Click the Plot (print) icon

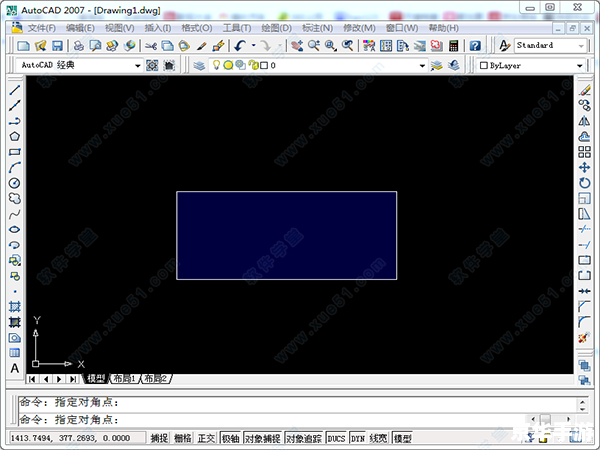click(79, 46)
